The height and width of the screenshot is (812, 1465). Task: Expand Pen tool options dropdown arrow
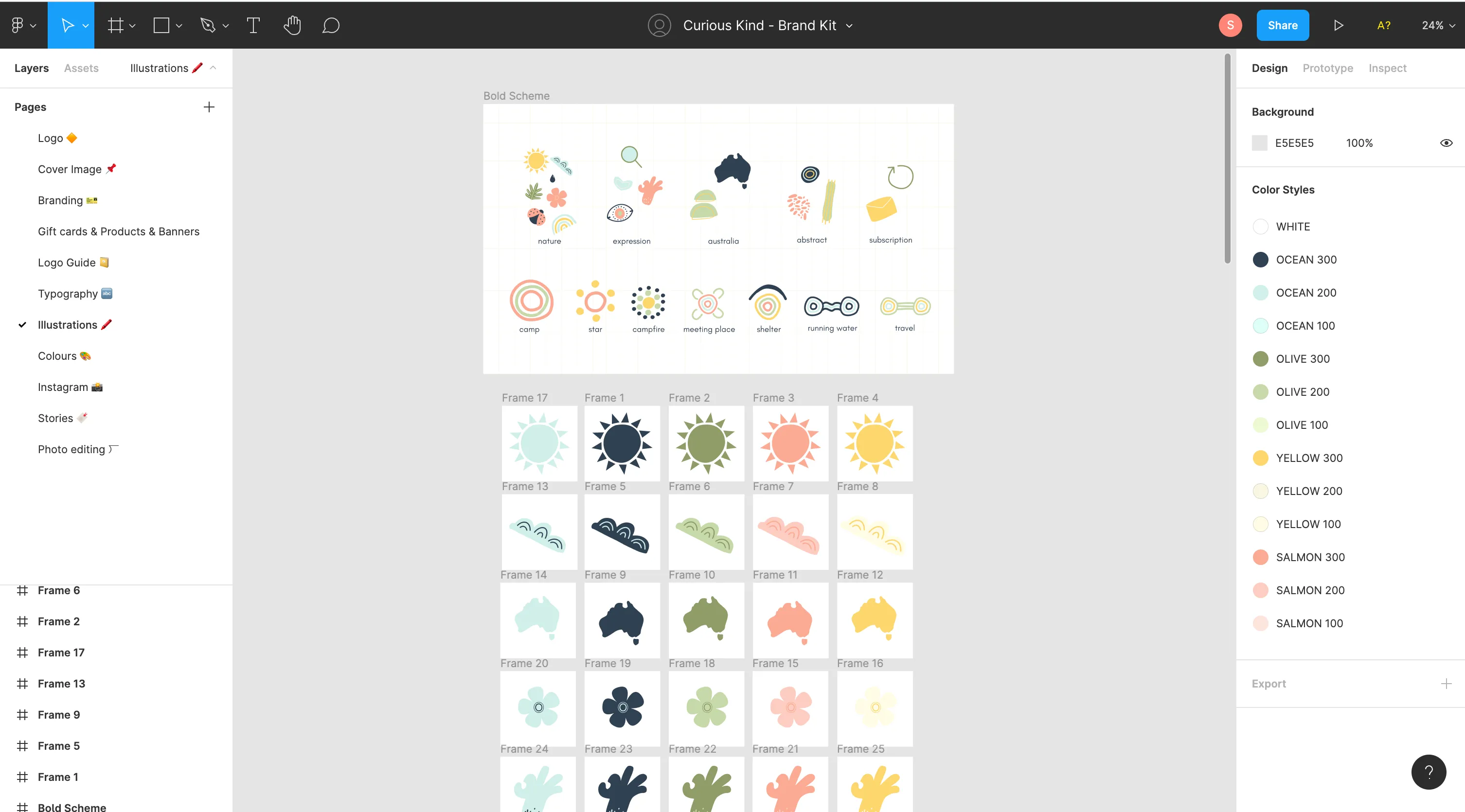coord(226,26)
